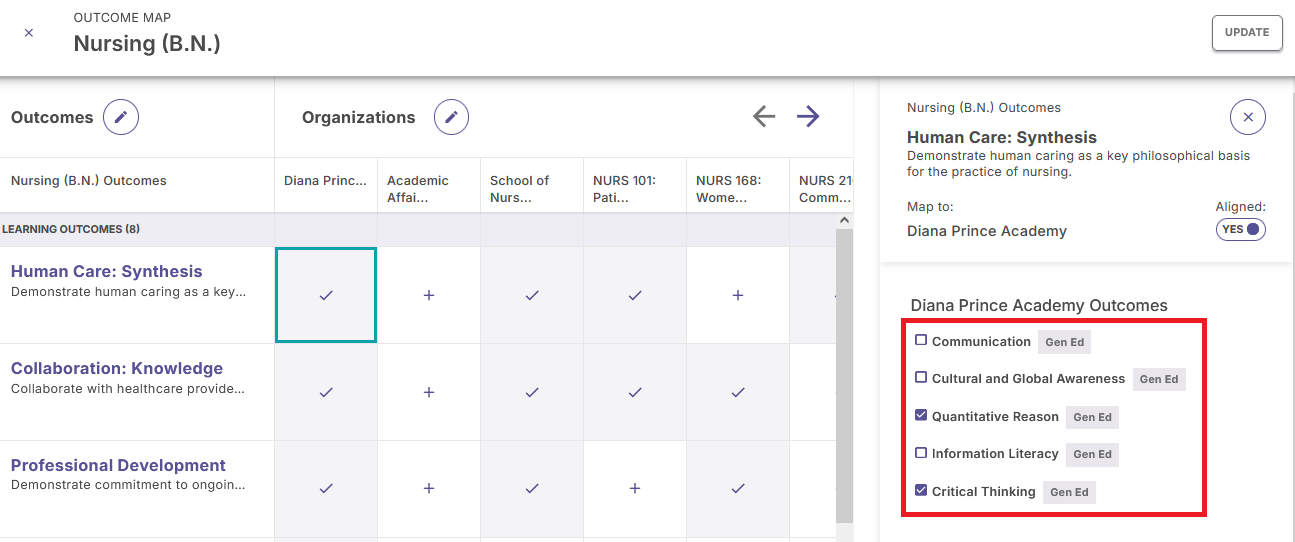
Task: Click the UPDATE button
Action: click(1247, 33)
